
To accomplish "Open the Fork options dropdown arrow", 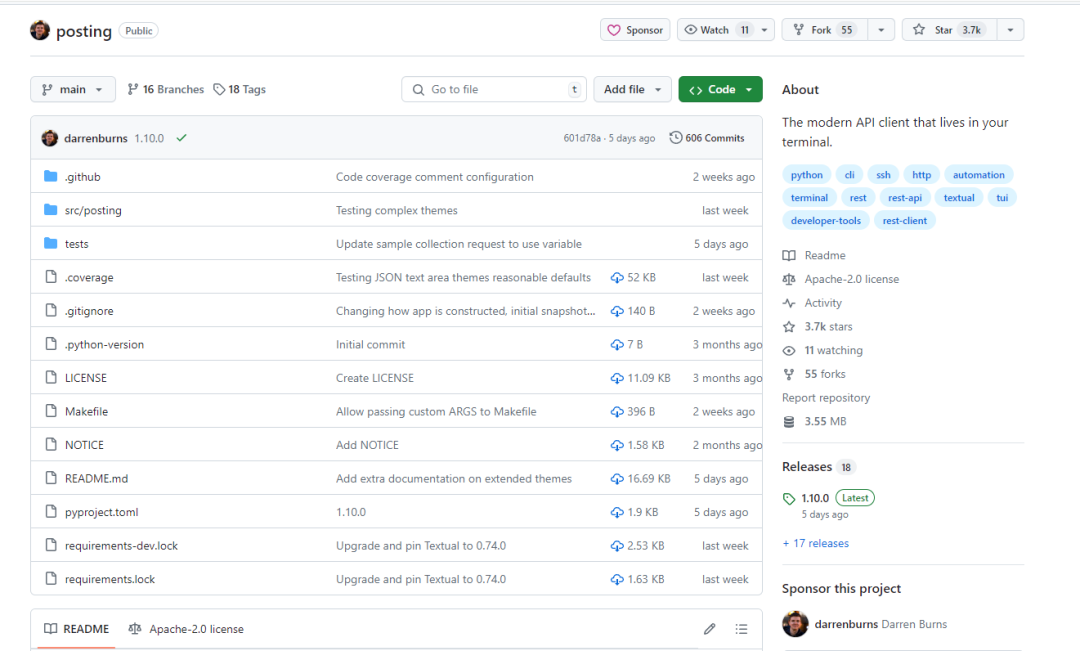I will 880,30.
